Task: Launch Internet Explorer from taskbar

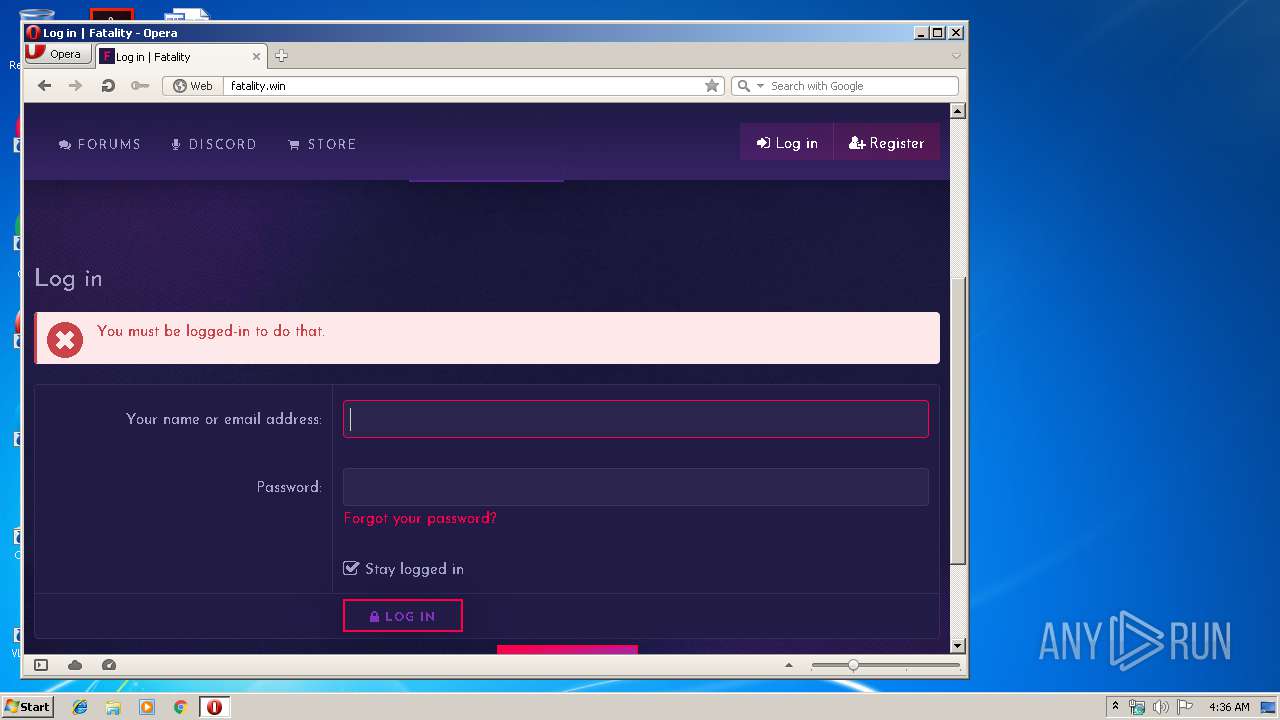Action: click(80, 707)
